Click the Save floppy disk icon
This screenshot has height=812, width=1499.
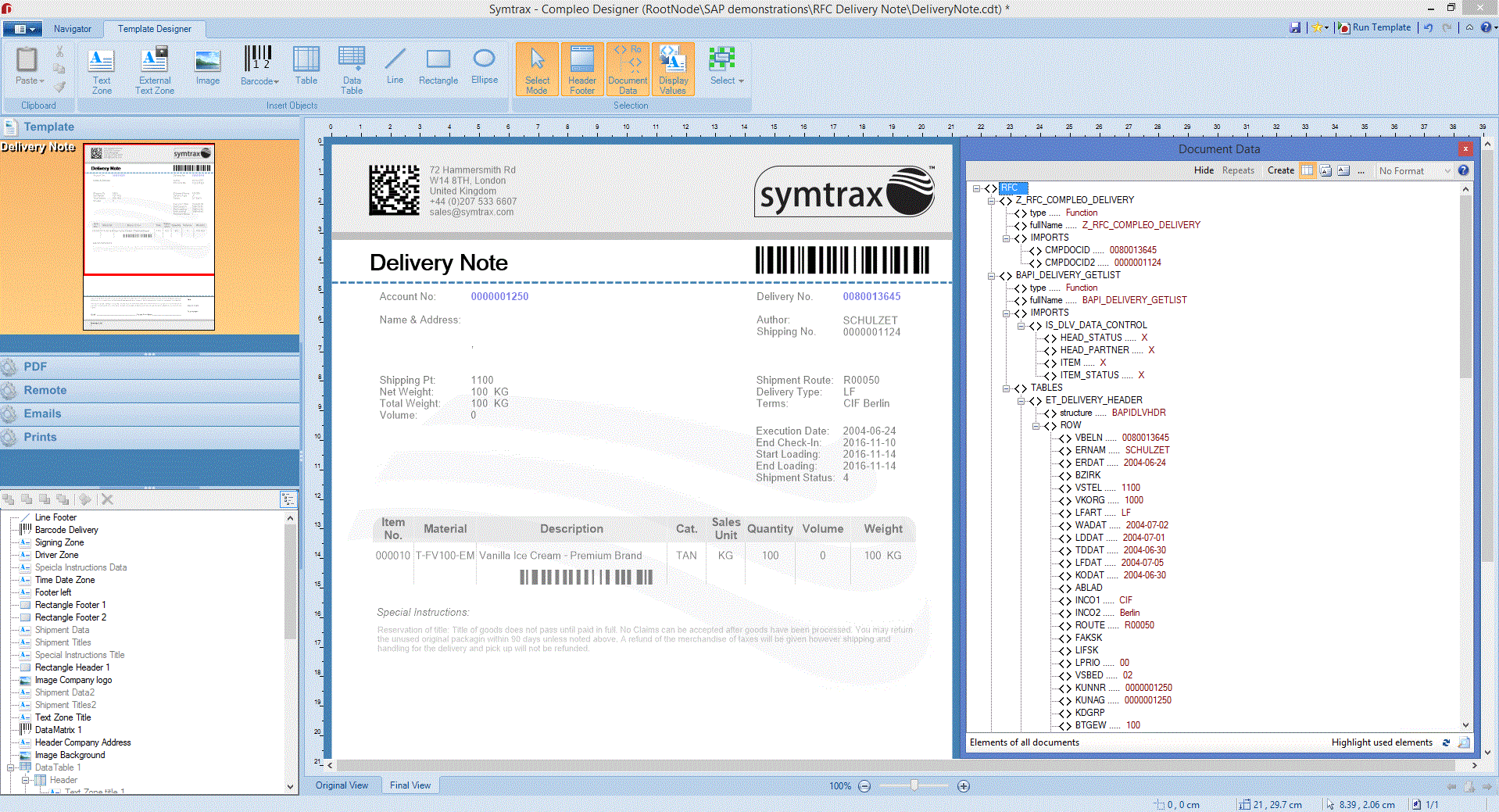pos(1295,27)
